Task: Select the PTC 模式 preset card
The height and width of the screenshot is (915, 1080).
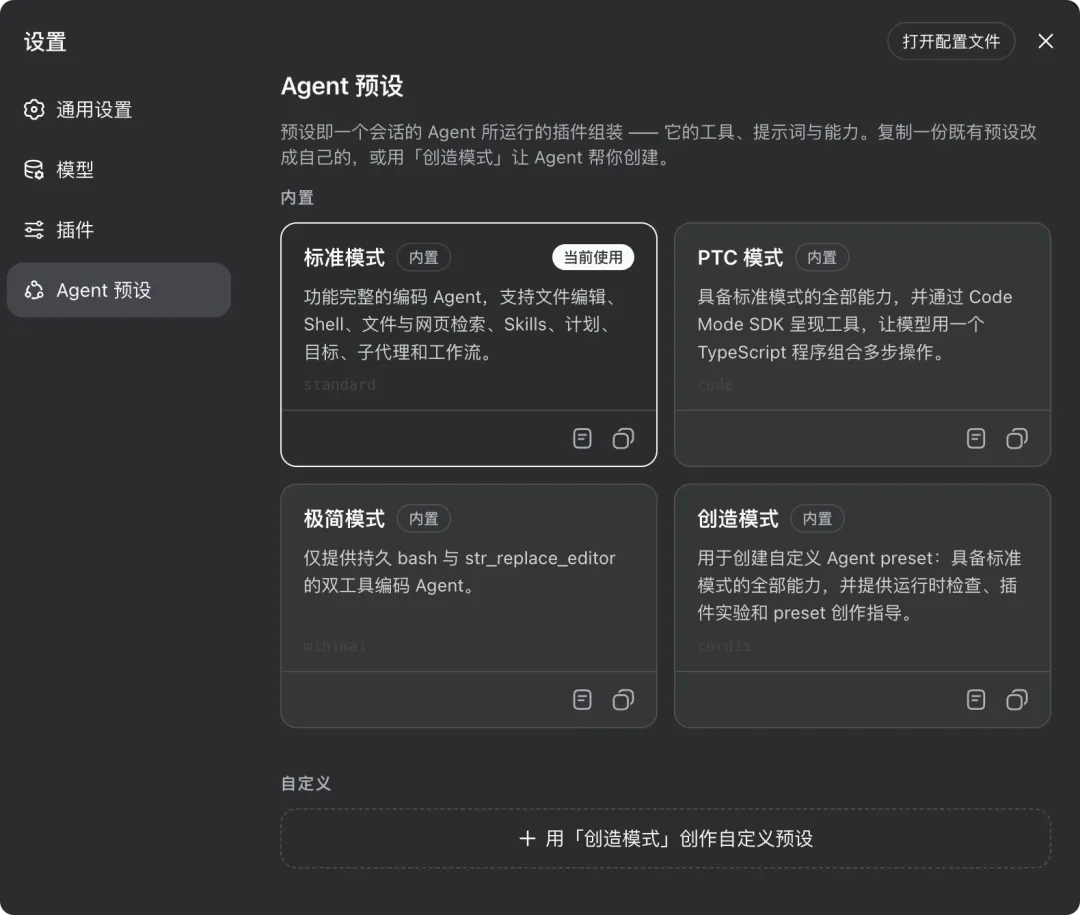Action: (862, 345)
